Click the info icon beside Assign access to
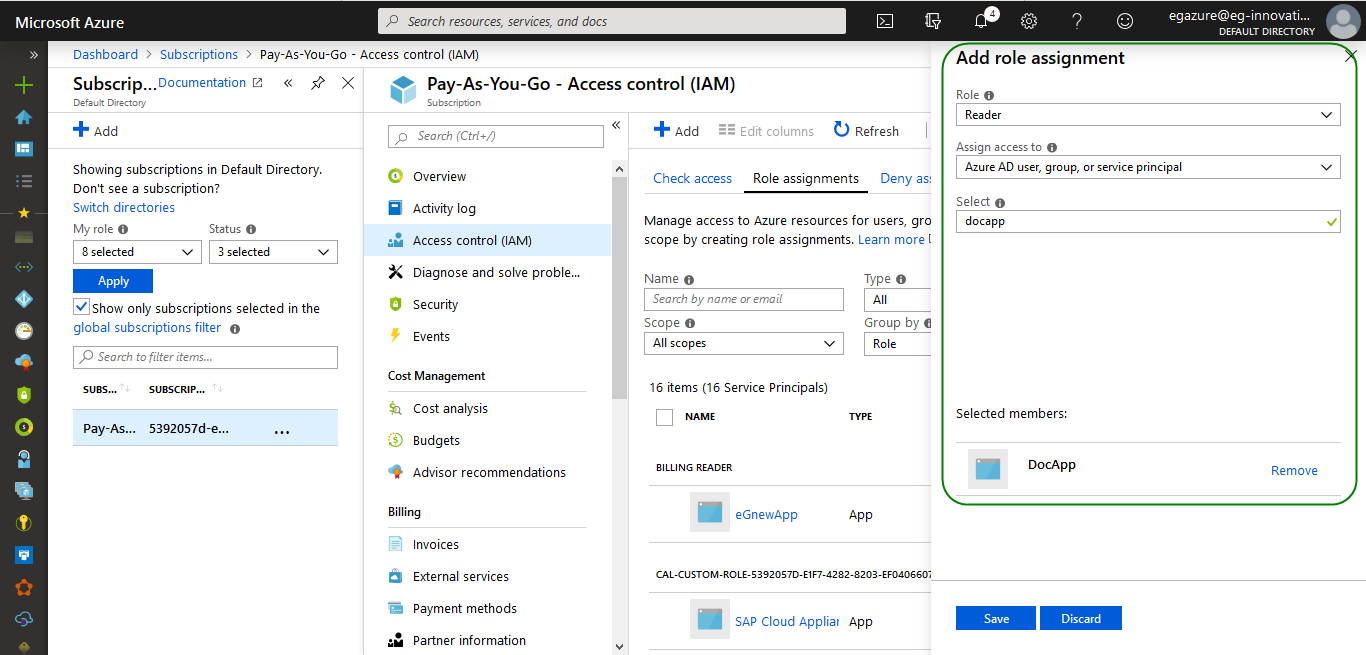Image resolution: width=1366 pixels, height=655 pixels. click(1051, 148)
